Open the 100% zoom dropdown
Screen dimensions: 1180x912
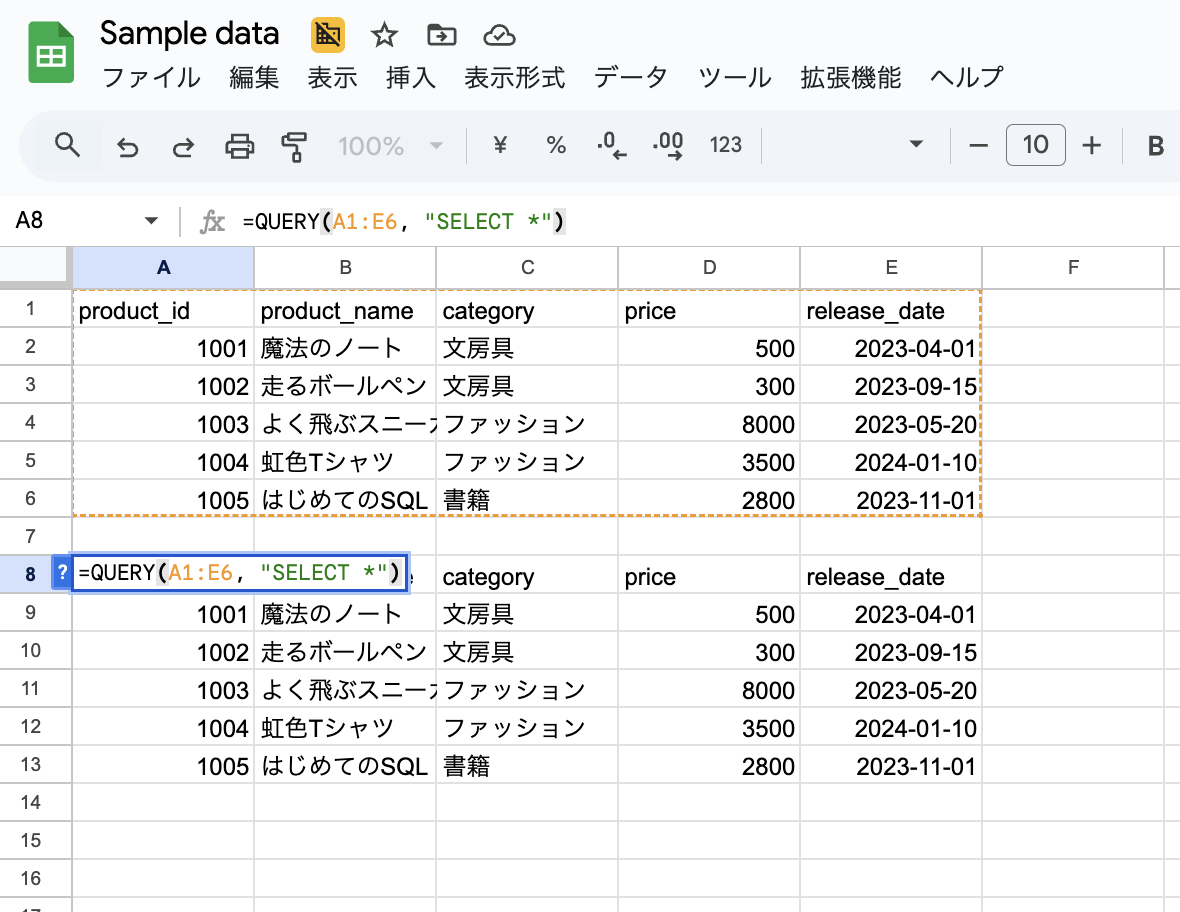390,146
